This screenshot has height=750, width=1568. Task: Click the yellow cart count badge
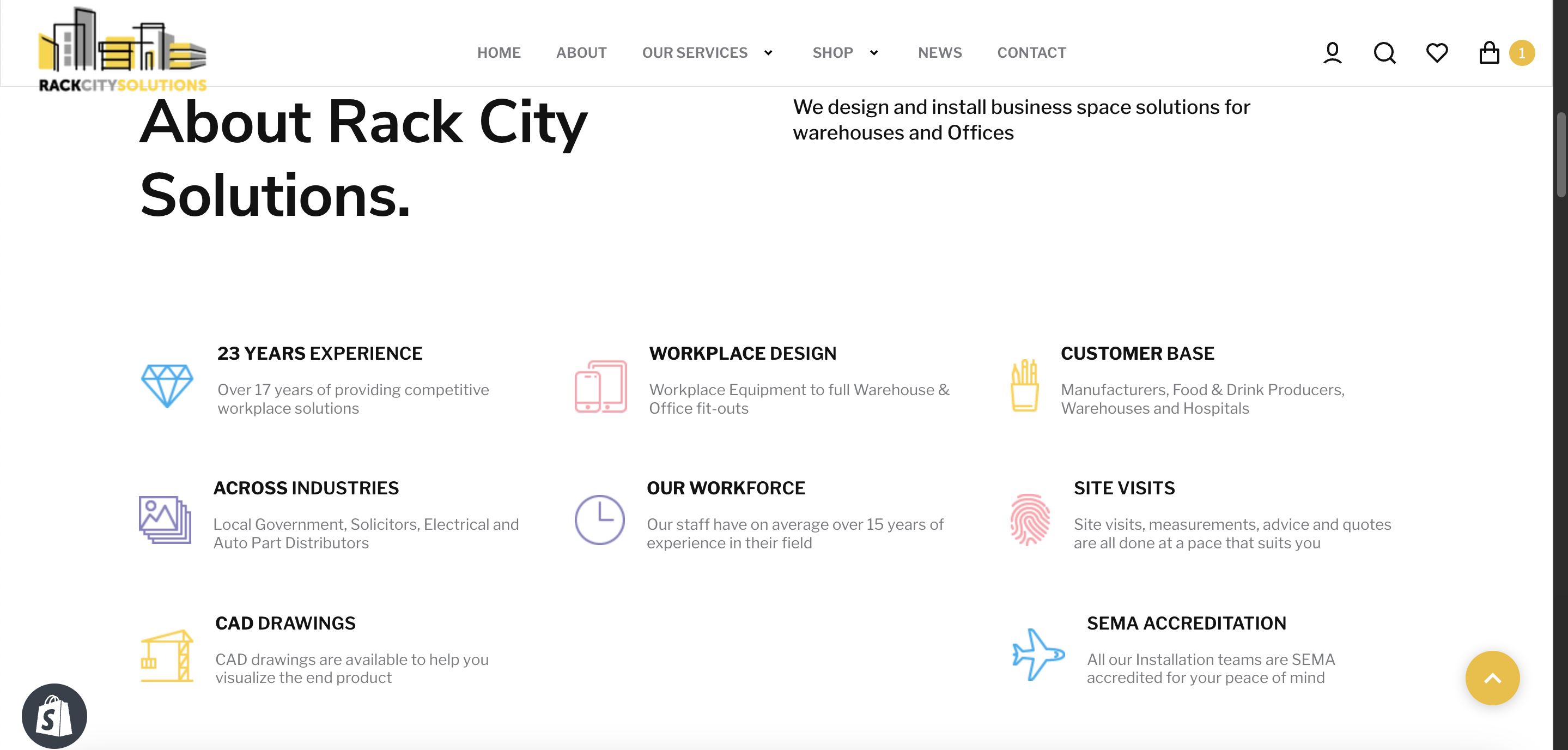pos(1521,53)
